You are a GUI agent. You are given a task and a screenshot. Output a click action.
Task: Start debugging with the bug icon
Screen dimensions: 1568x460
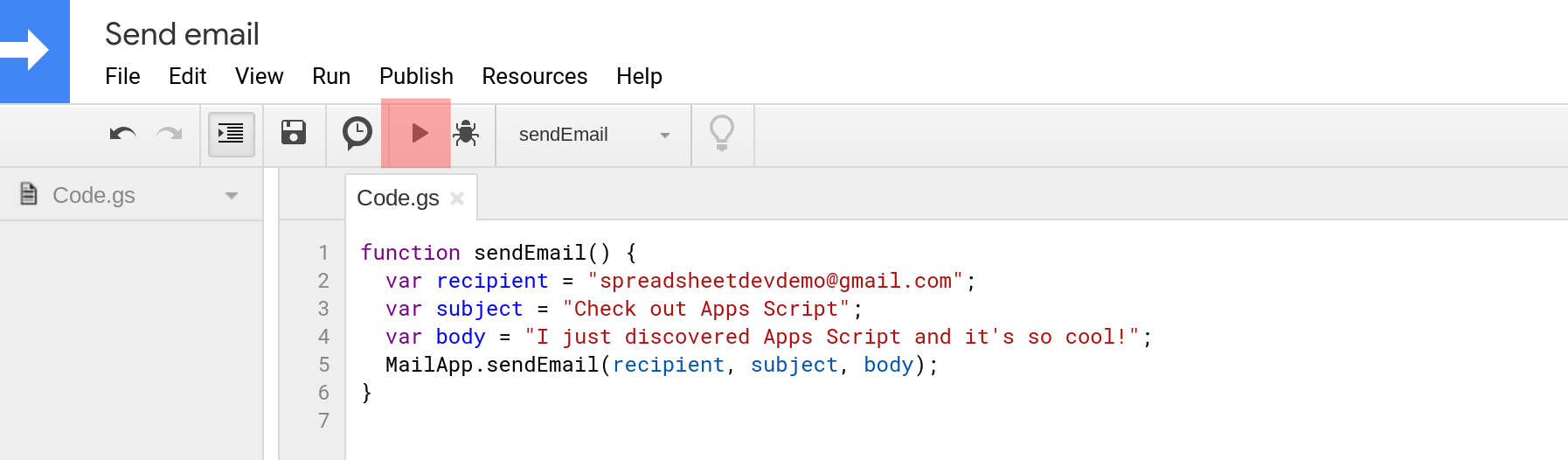coord(466,133)
